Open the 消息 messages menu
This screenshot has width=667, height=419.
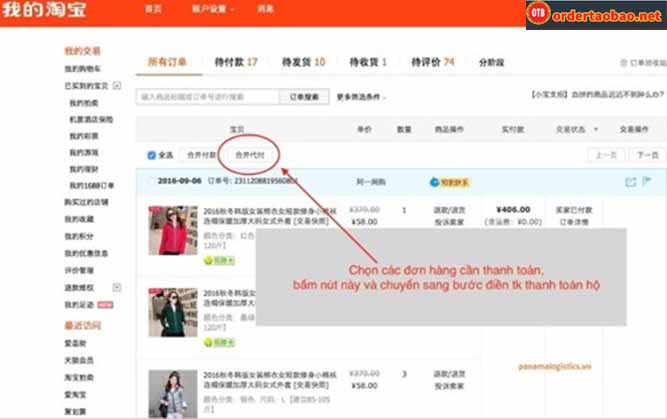click(265, 9)
